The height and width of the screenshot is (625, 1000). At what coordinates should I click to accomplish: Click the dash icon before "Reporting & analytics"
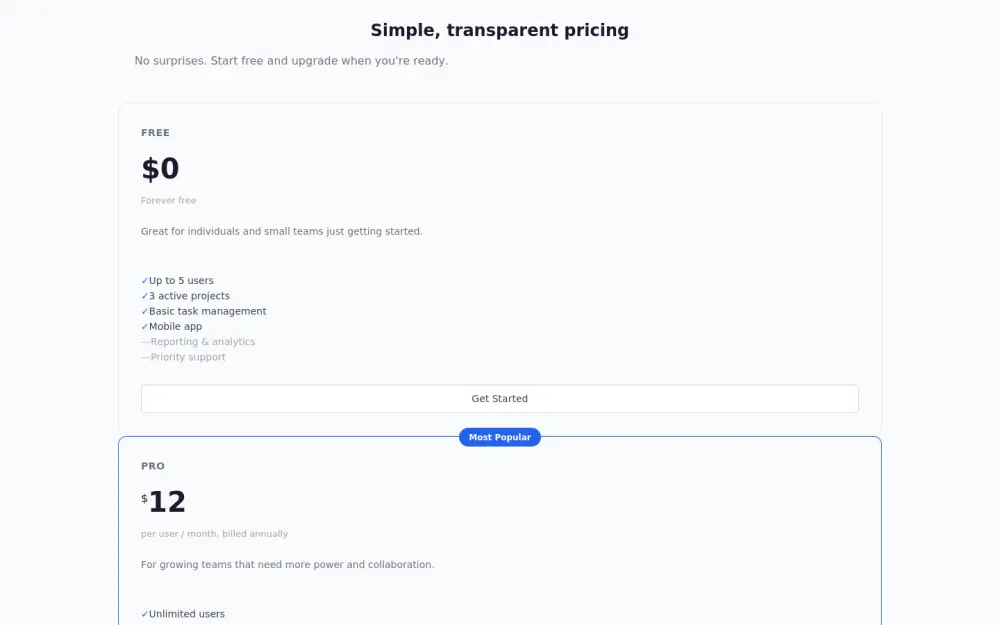pyautogui.click(x=145, y=341)
